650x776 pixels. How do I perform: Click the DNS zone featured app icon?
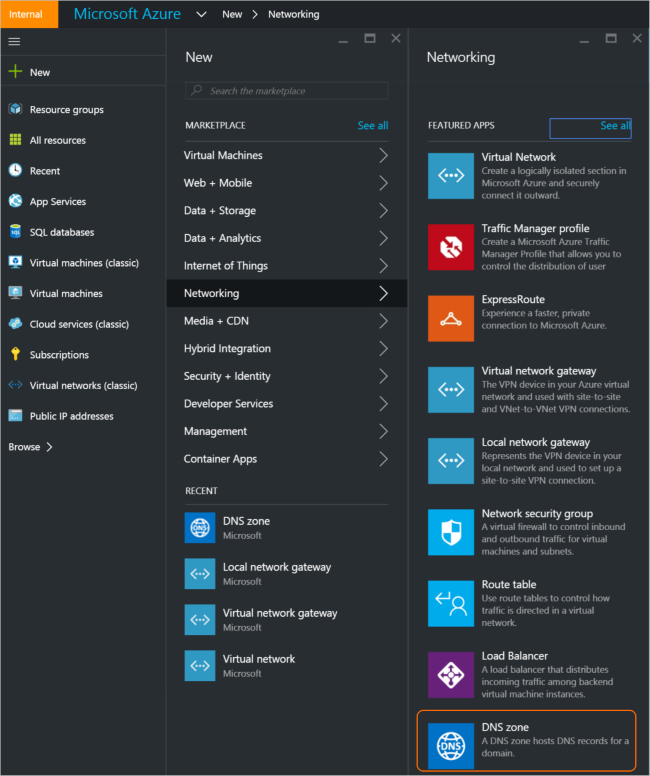451,745
